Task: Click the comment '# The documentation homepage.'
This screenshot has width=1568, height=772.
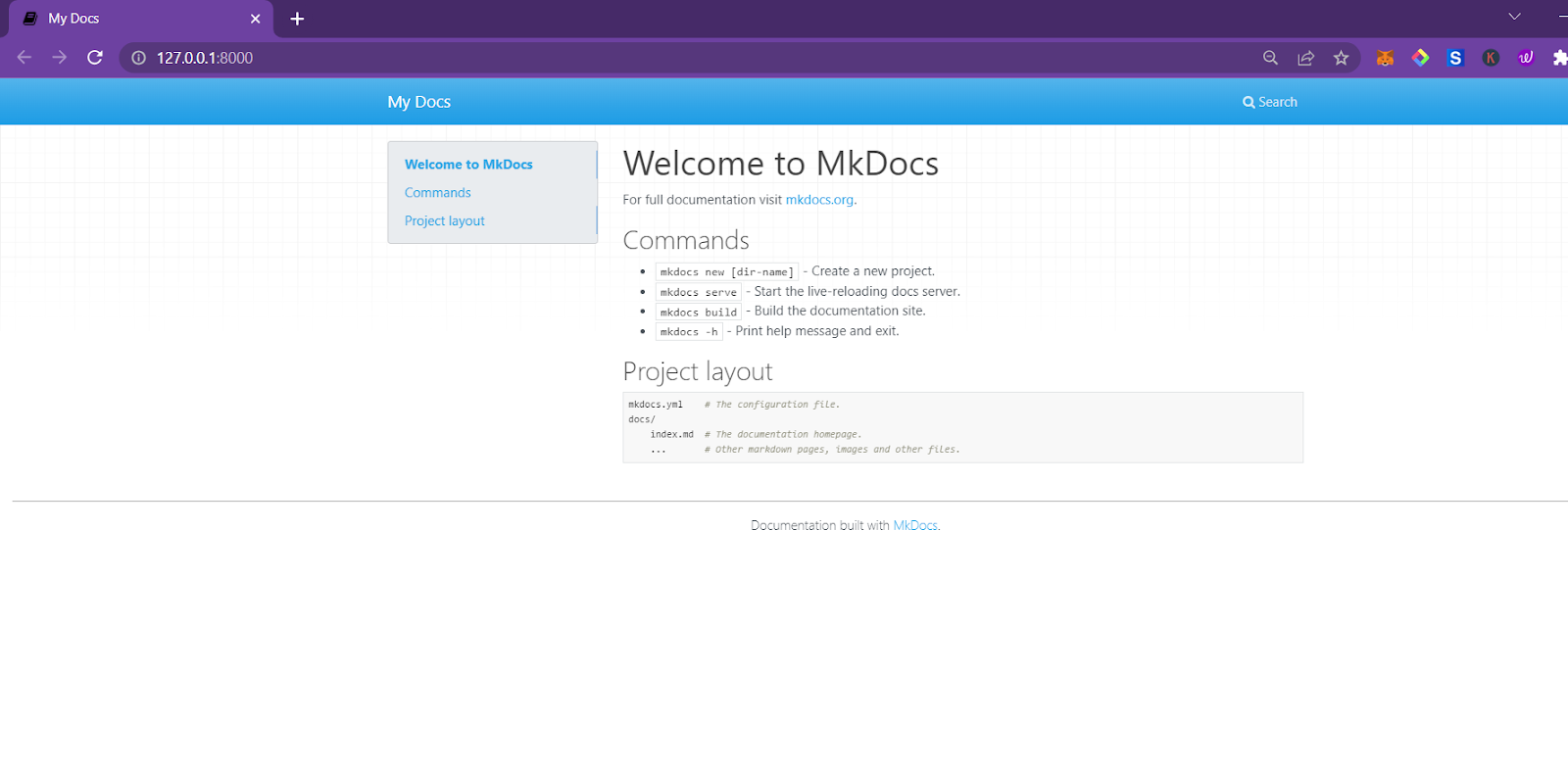Action: 783,434
